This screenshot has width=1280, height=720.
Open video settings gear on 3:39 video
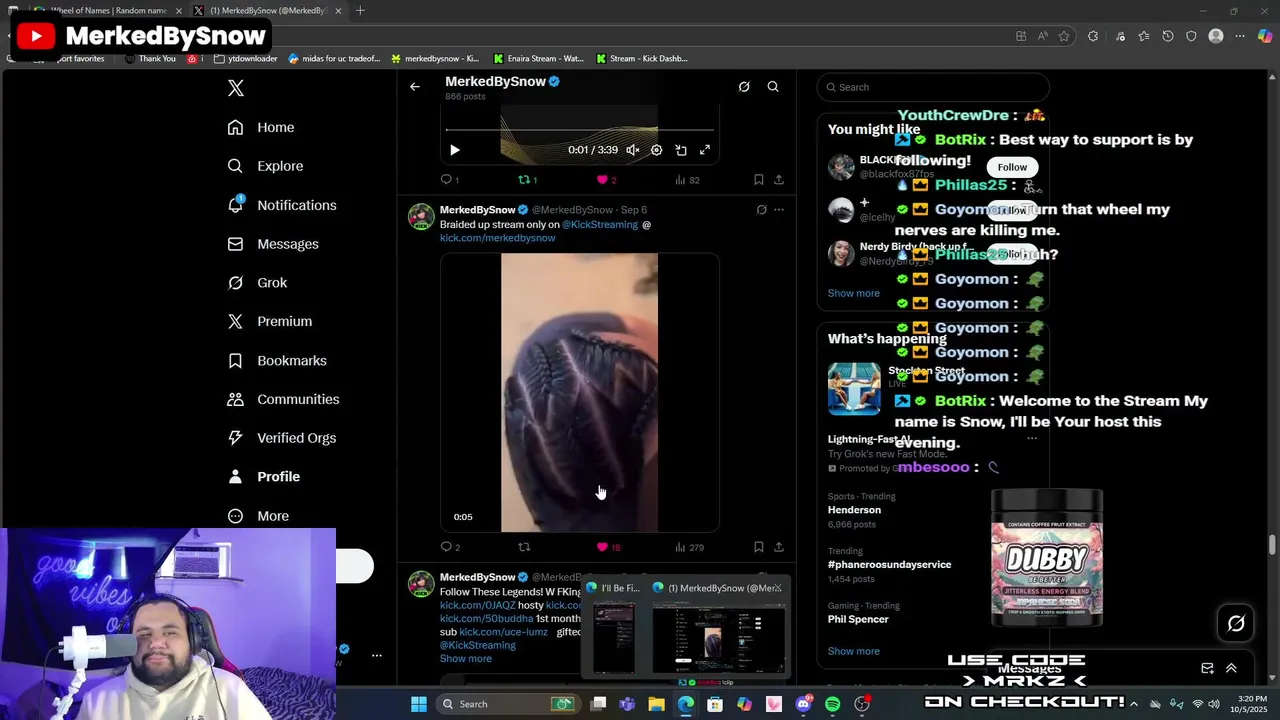pos(657,150)
